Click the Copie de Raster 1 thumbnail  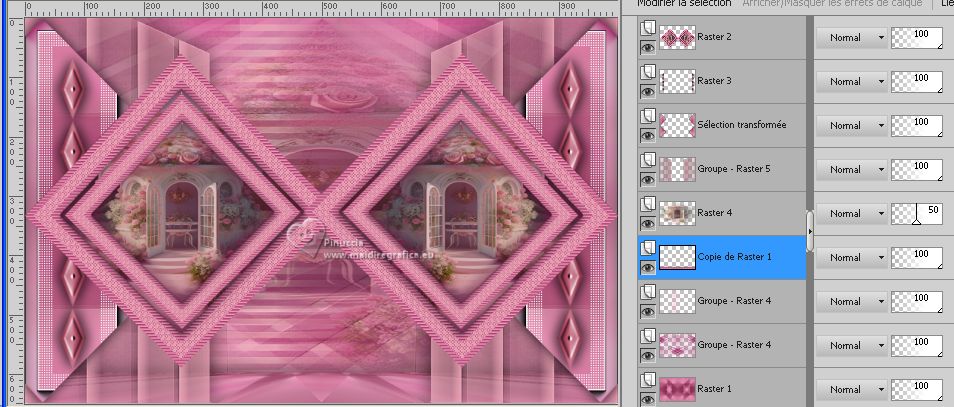[x=677, y=257]
